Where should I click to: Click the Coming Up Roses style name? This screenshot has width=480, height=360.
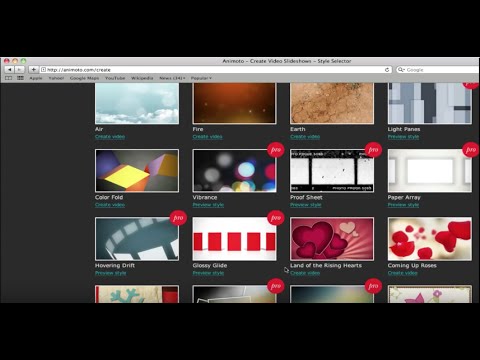(412, 265)
